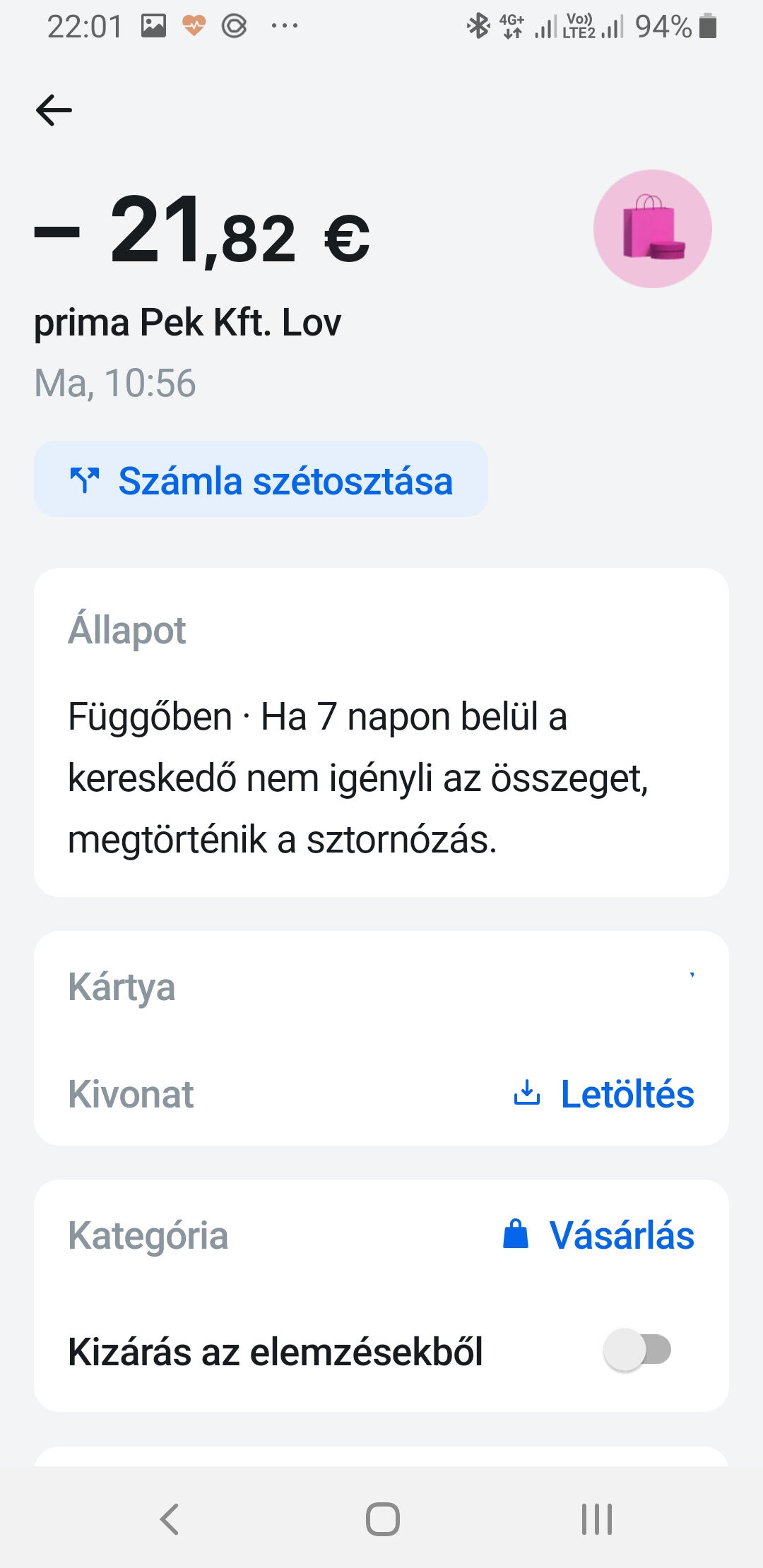Screen dimensions: 763x1568
Task: Tap the prima Pek Kft. Lov merchant name
Action: 188,323
